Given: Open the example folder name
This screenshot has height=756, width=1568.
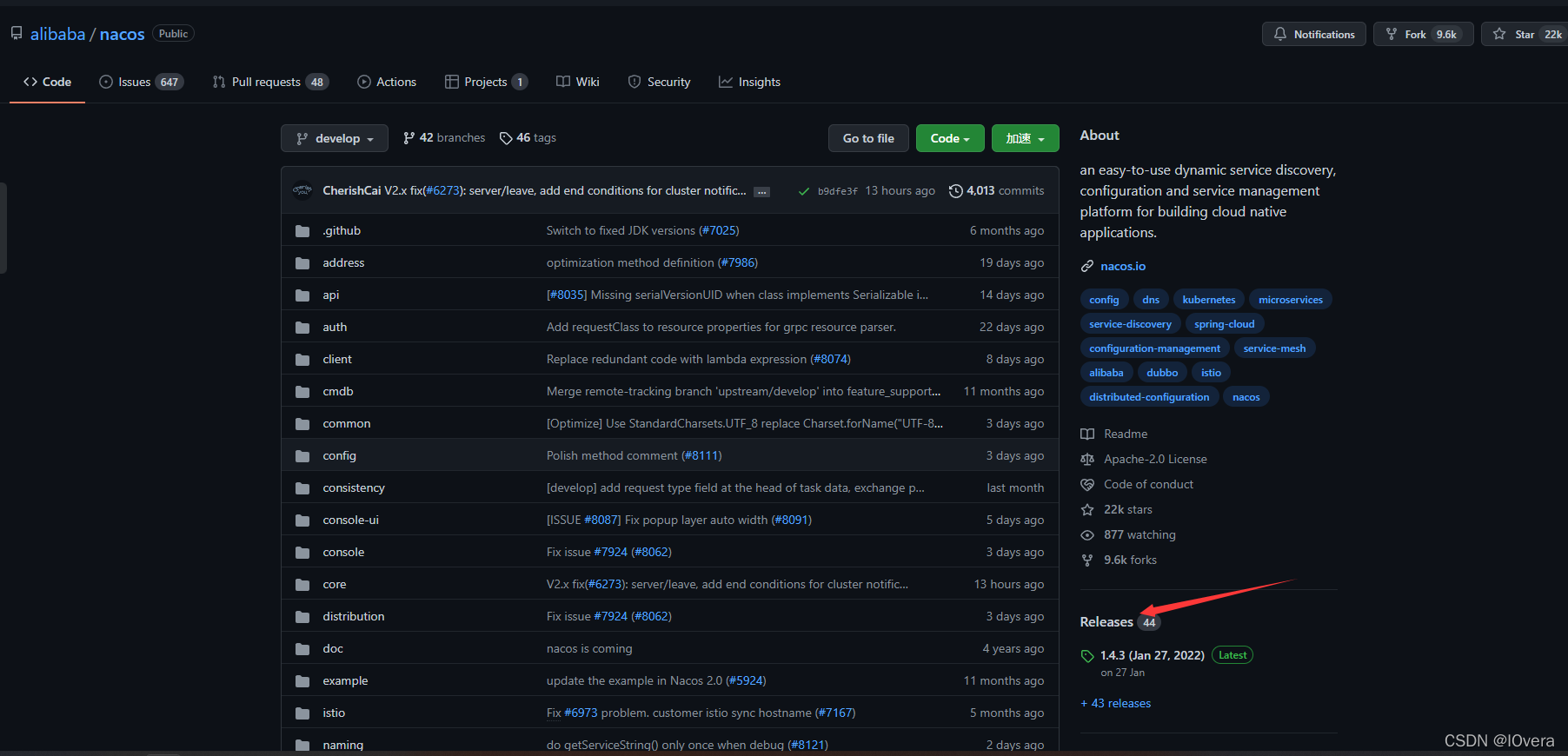Looking at the screenshot, I should 345,681.
